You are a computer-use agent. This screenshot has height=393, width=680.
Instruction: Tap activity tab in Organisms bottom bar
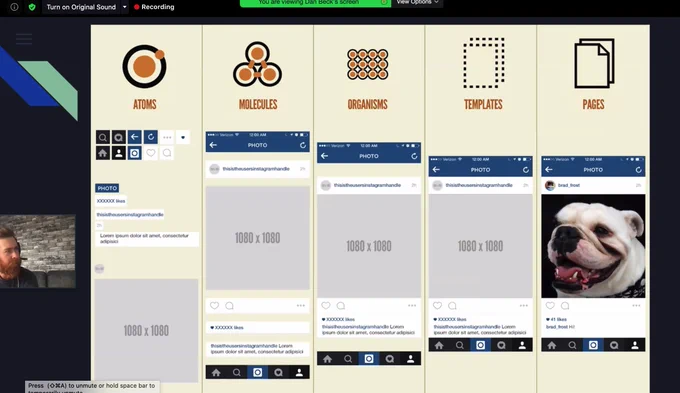tap(389, 359)
